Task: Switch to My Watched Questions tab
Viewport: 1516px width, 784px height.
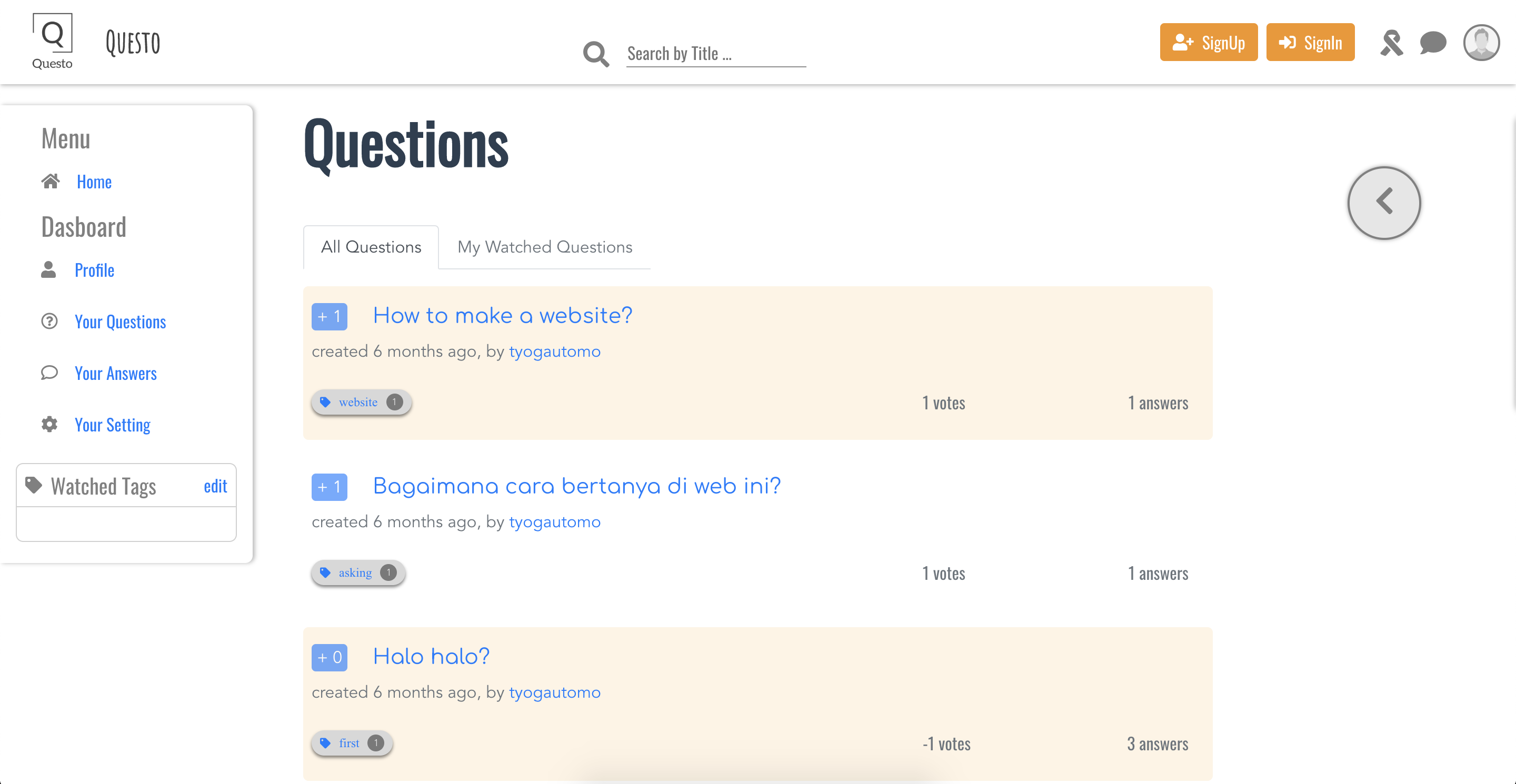Action: click(544, 247)
